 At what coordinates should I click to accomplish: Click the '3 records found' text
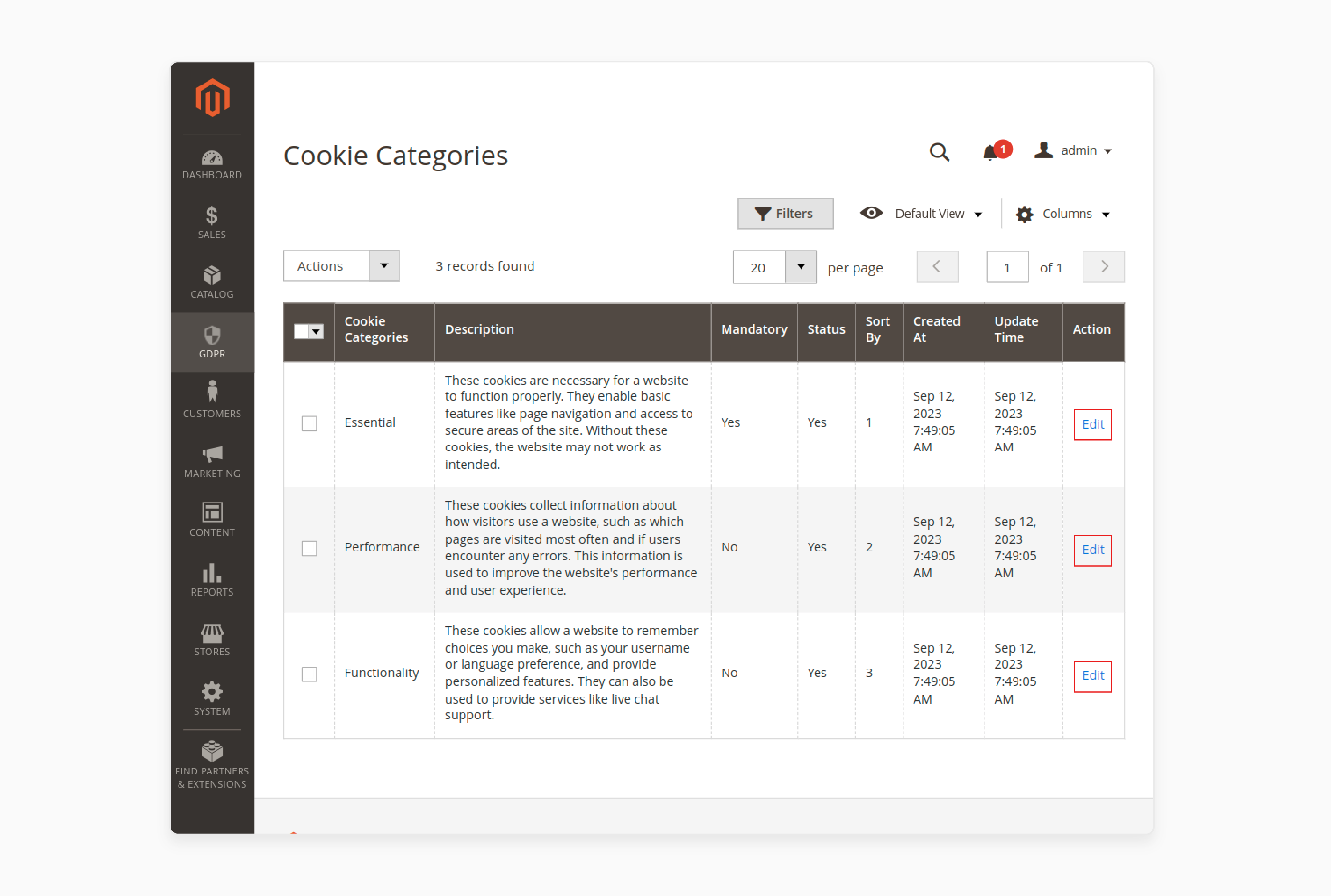485,266
